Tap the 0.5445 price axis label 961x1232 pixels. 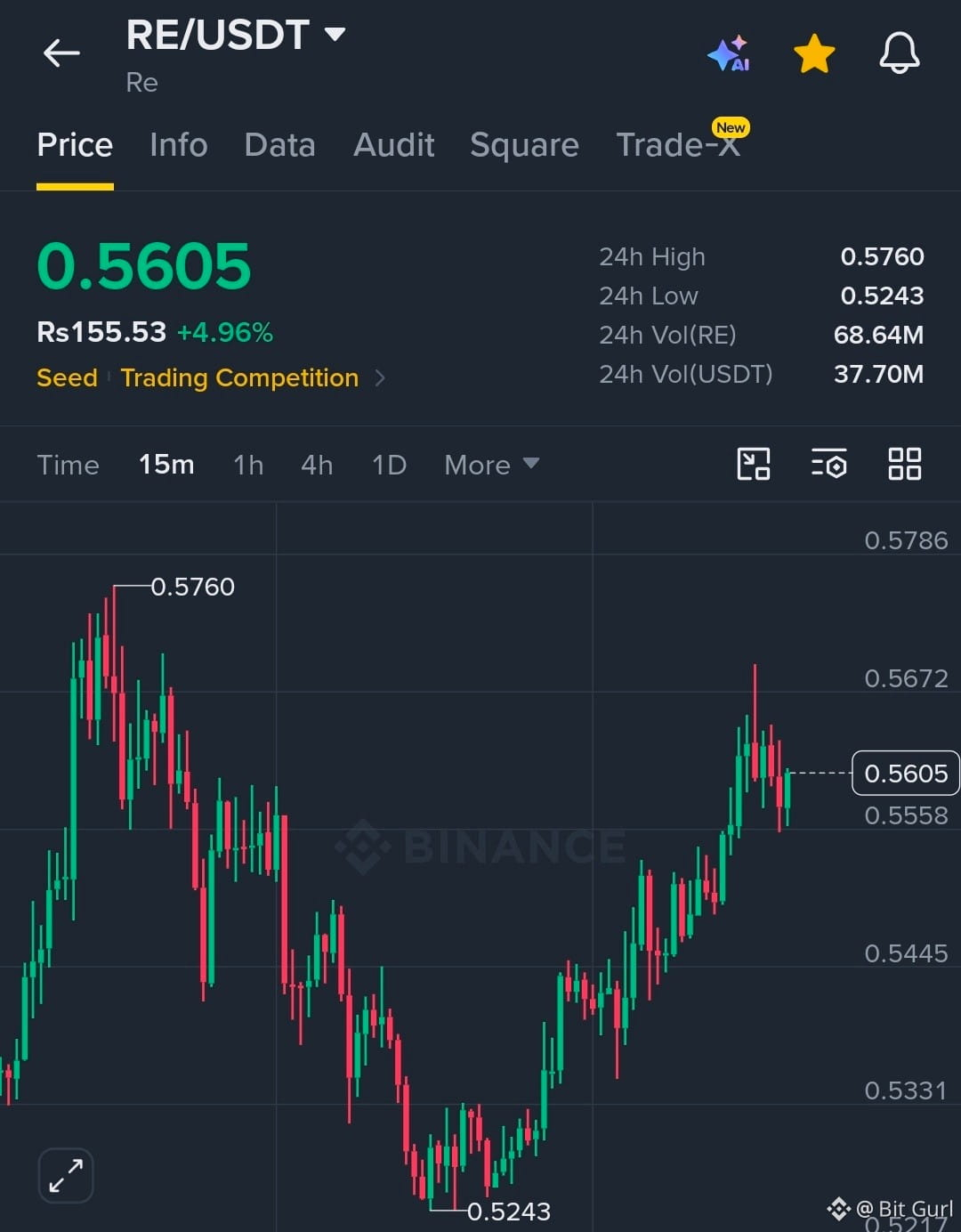coord(906,953)
